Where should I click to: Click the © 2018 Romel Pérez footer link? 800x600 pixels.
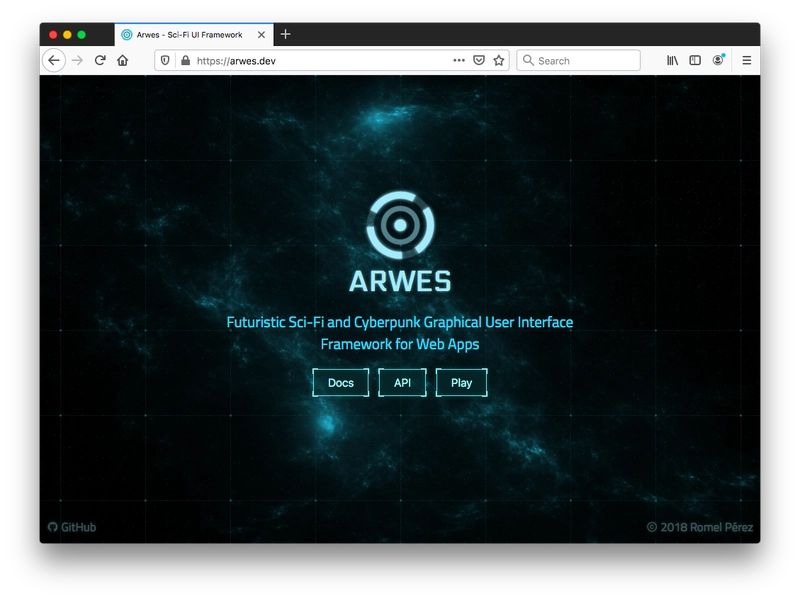[x=700, y=527]
